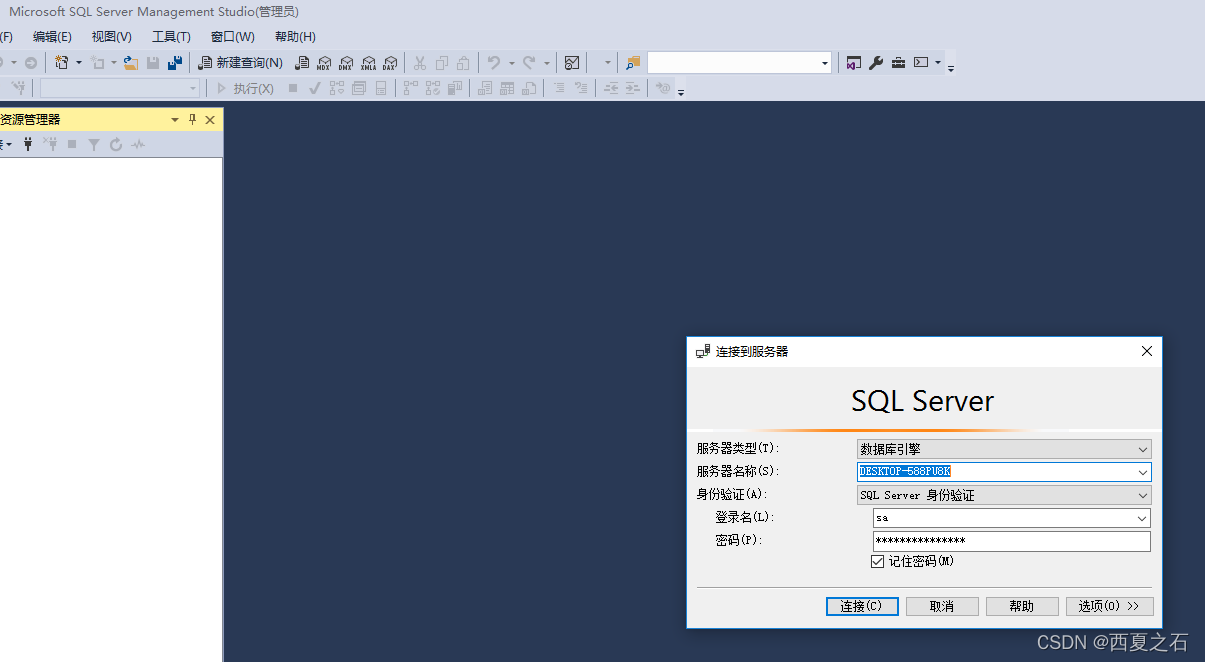Open window position dropdown of 资源管理器 panel
Viewport: 1205px width, 662px height.
(175, 119)
